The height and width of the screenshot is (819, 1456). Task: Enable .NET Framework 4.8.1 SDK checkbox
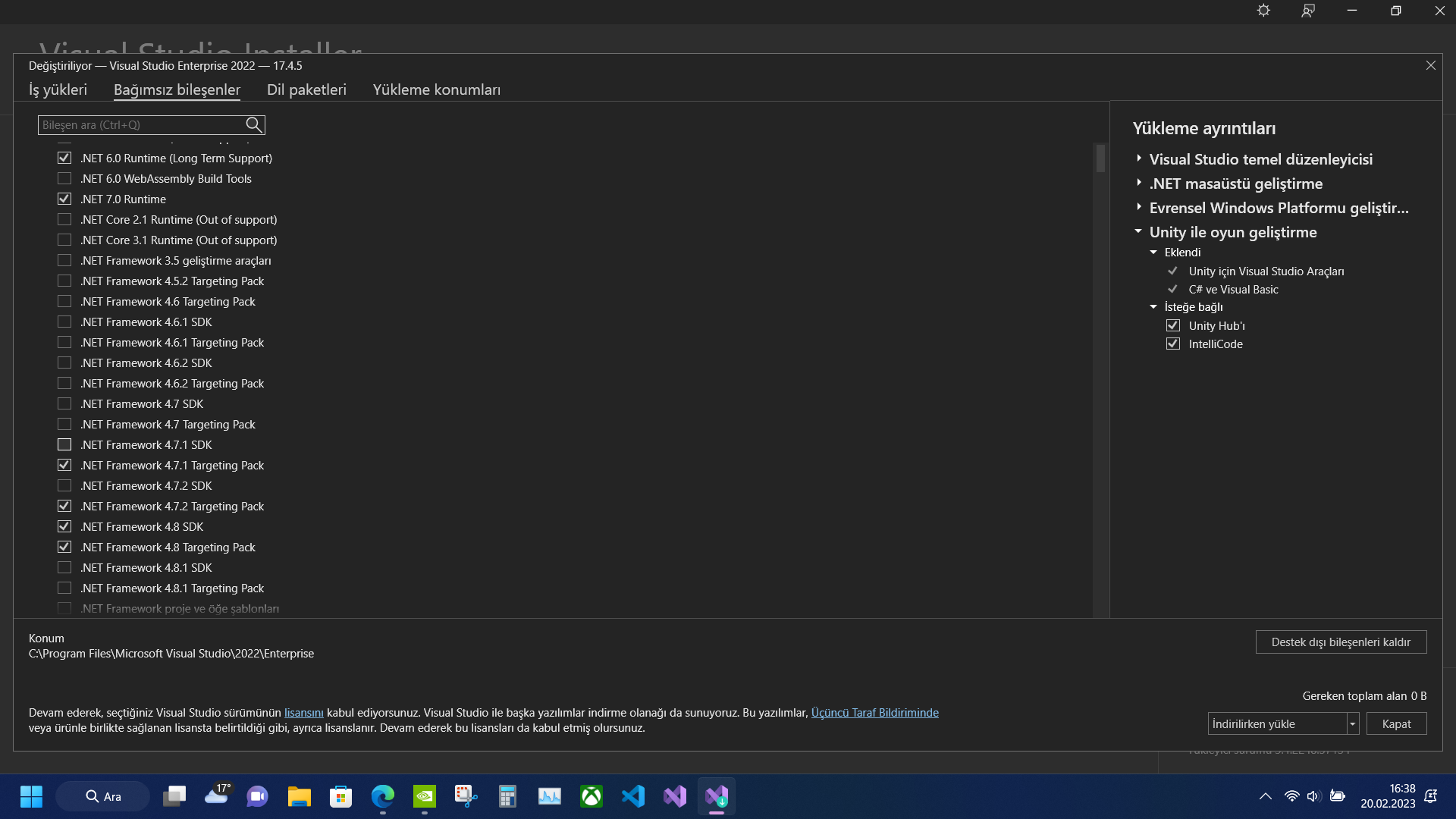[64, 567]
